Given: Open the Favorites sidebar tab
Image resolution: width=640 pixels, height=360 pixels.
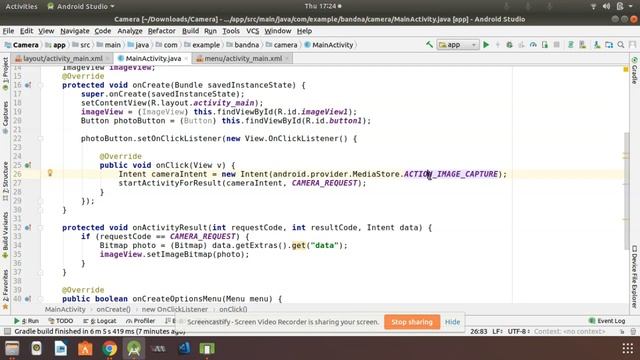Looking at the screenshot, I should point(5,289).
